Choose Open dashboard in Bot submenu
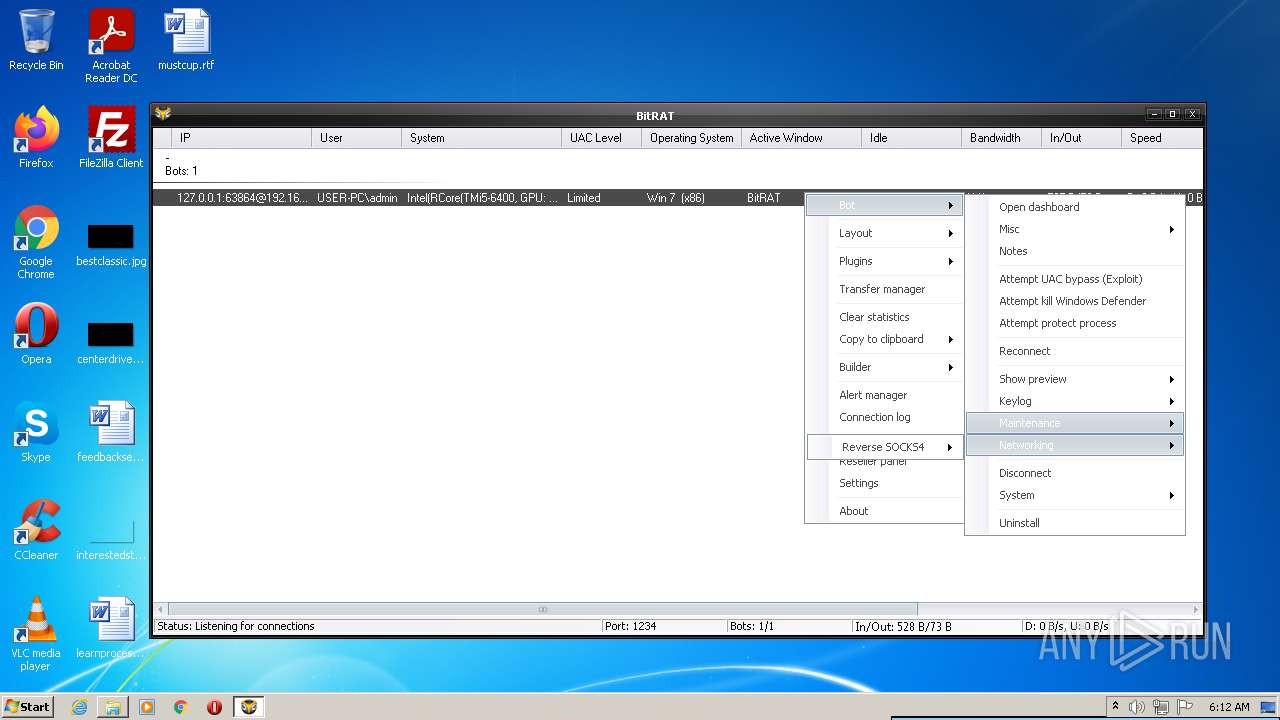Viewport: 1280px width, 720px height. click(1075, 207)
